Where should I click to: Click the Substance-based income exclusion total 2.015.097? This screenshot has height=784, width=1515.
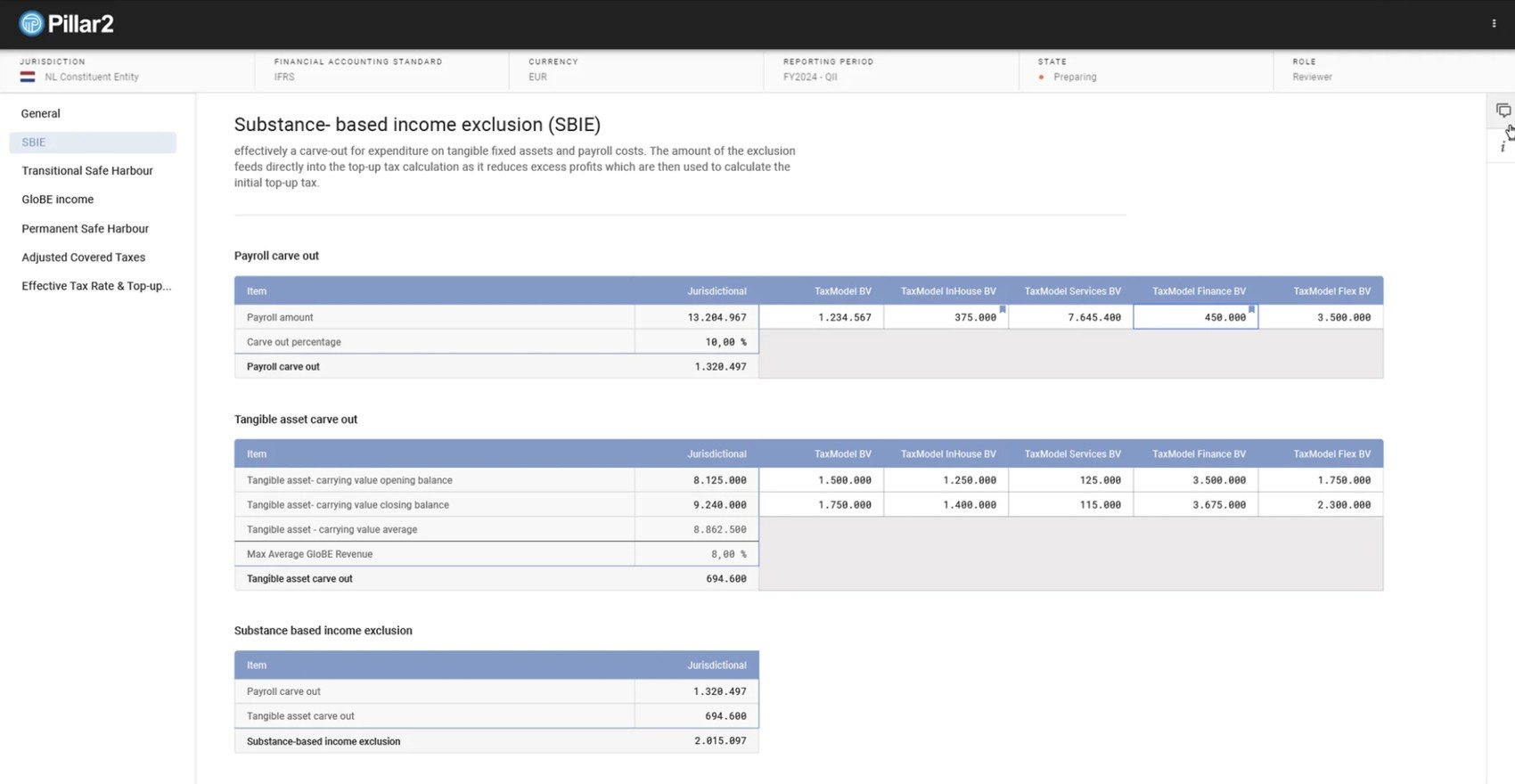click(697, 741)
